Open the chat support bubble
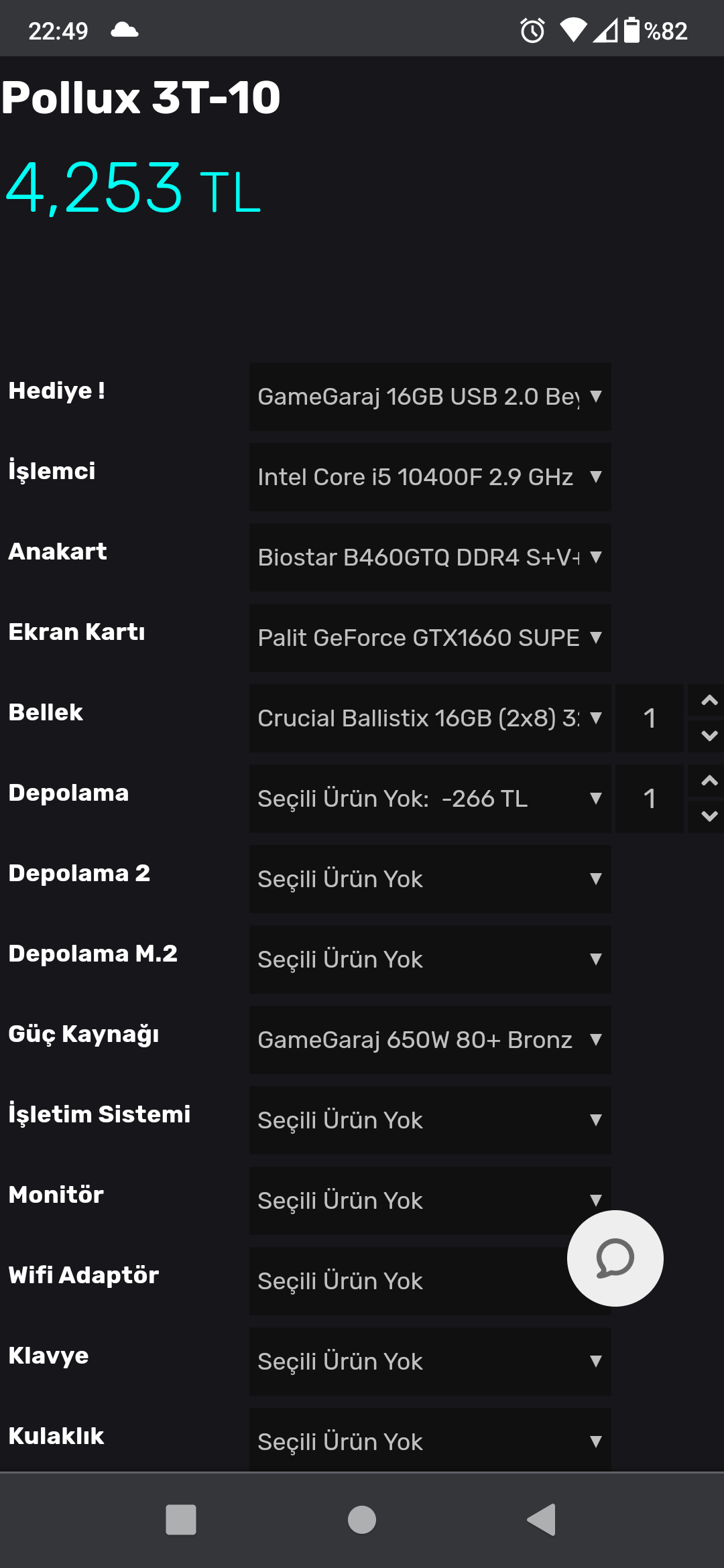 pyautogui.click(x=615, y=1258)
